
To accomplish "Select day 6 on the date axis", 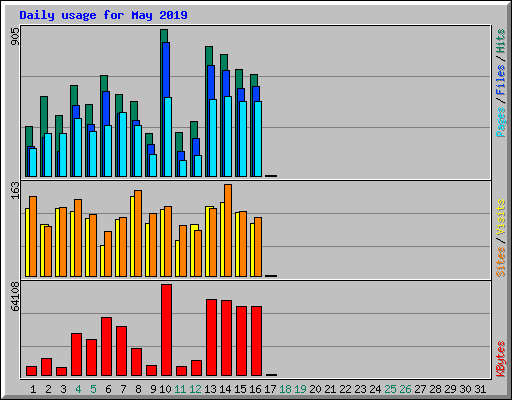I will click(x=108, y=389).
